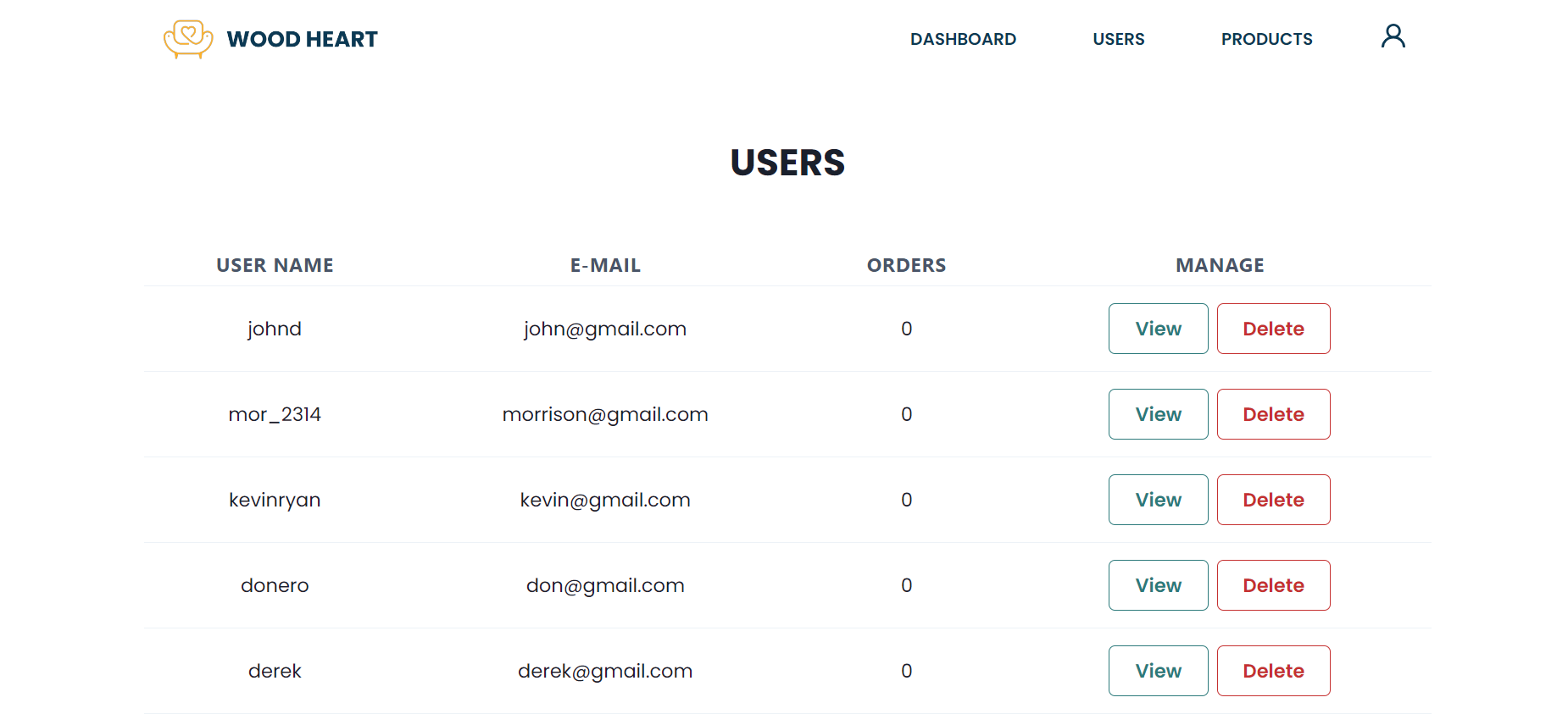The image size is (1568, 714).
Task: View derek's user record
Action: (1158, 671)
